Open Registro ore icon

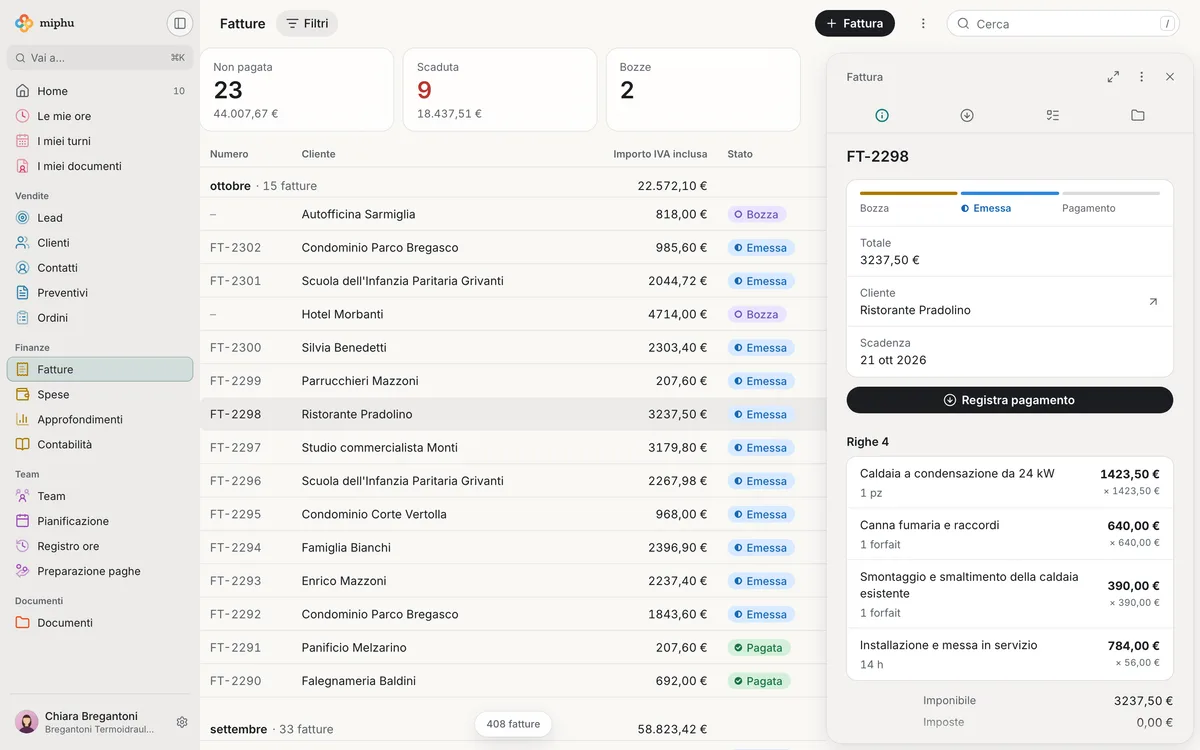click(23, 546)
